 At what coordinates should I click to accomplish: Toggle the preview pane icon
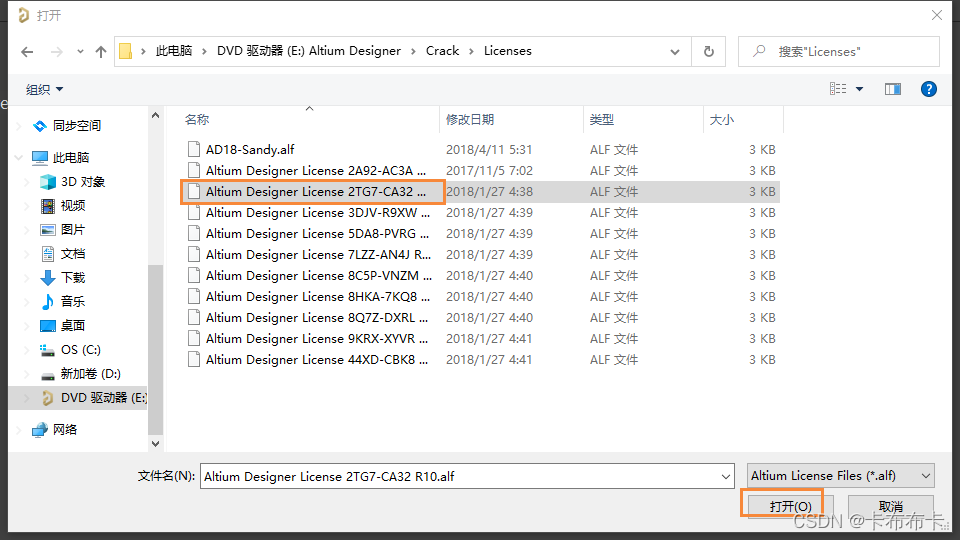893,89
